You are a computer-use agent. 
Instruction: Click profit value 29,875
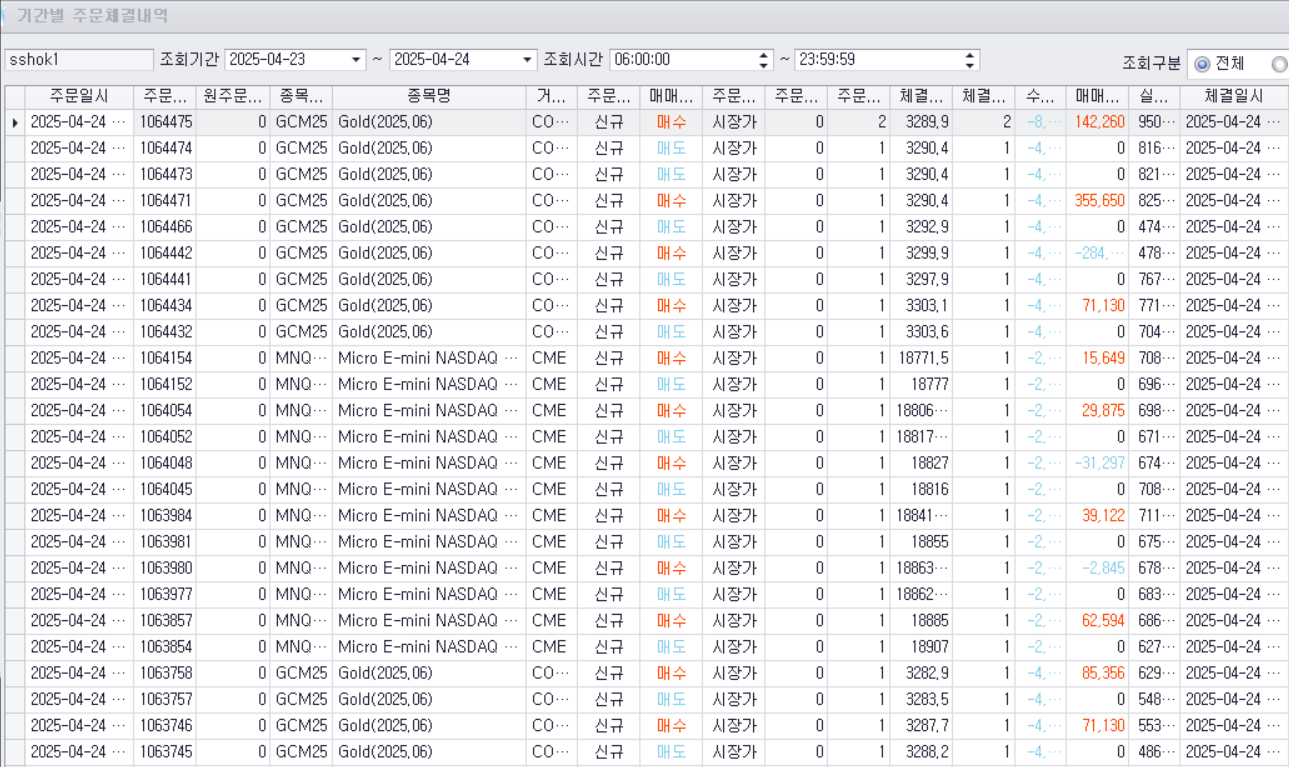tap(1104, 410)
